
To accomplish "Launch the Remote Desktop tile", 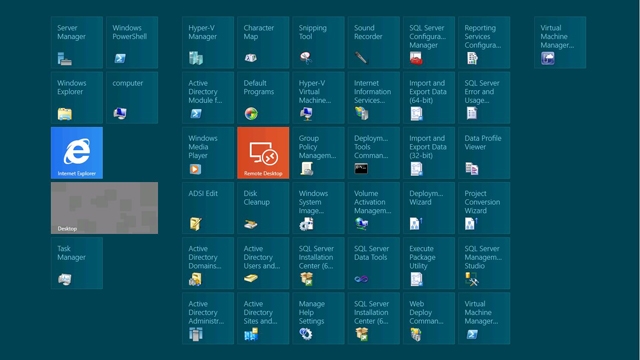I will point(263,153).
